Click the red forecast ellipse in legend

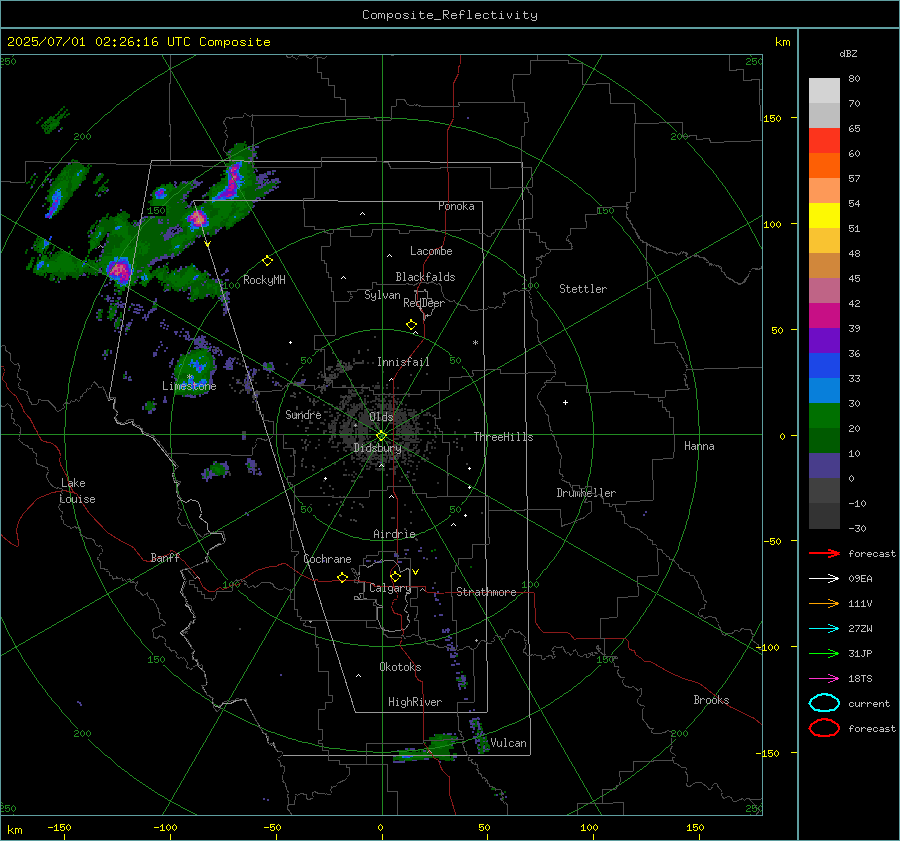pyautogui.click(x=824, y=728)
